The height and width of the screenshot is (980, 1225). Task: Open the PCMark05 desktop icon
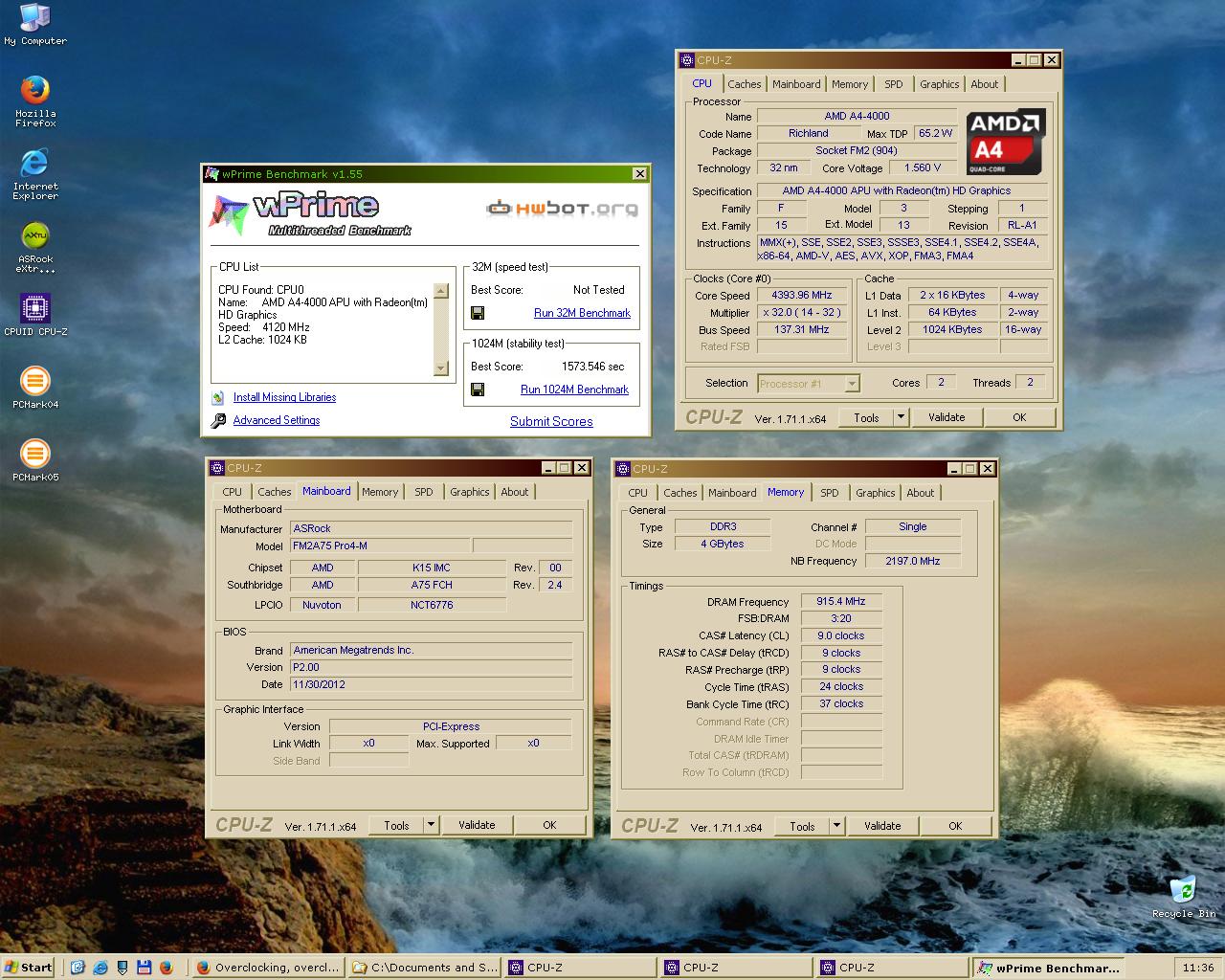pyautogui.click(x=35, y=460)
